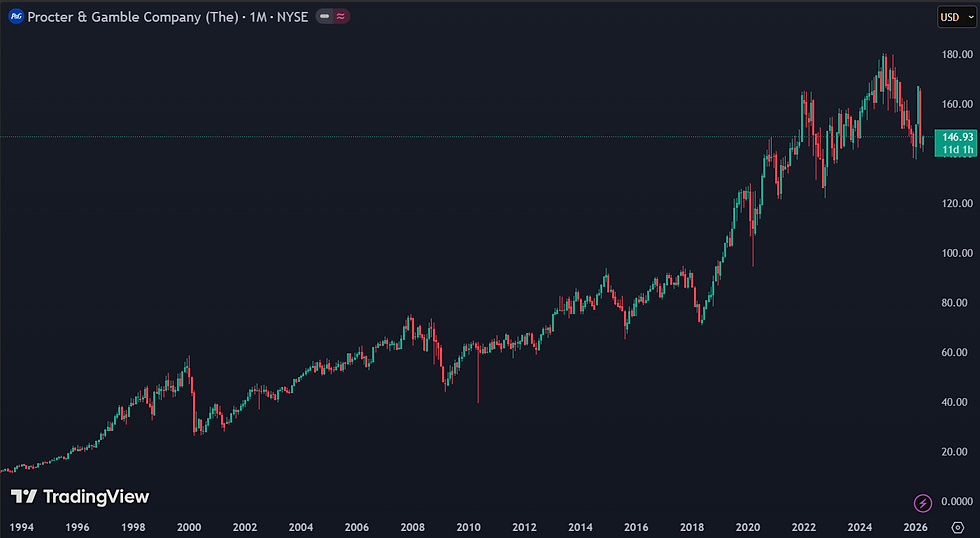Image resolution: width=980 pixels, height=538 pixels.
Task: Click the 1996 year label on time axis
Action: 77,527
